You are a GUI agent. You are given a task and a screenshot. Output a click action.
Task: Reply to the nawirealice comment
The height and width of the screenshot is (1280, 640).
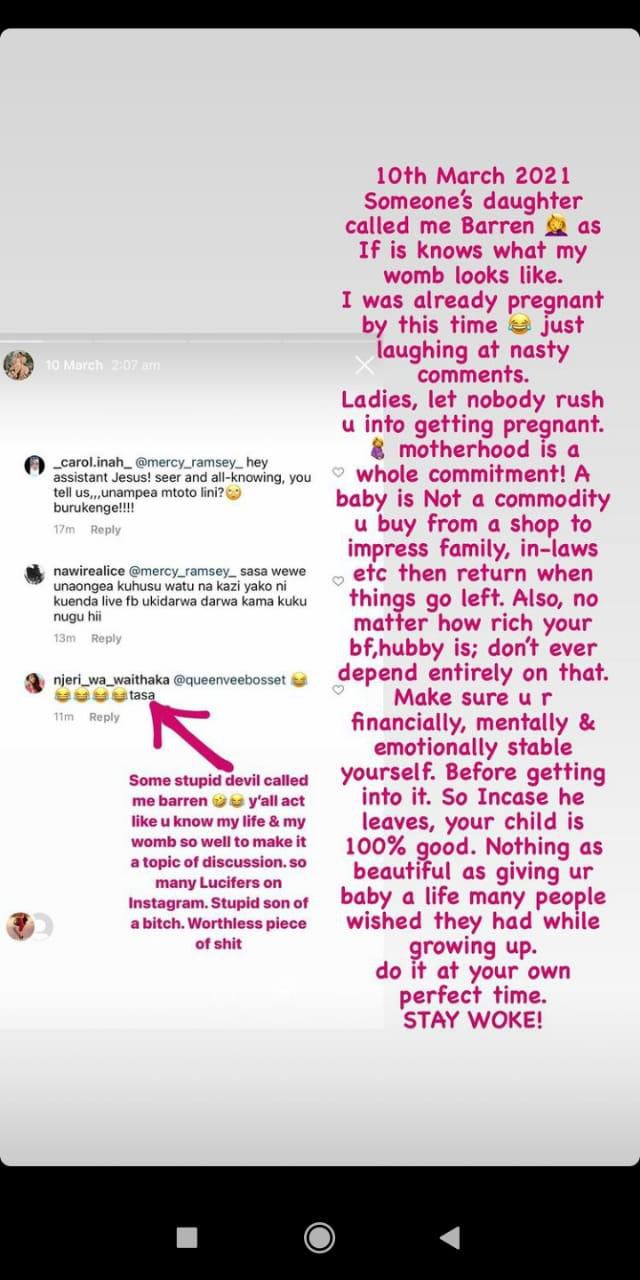105,638
